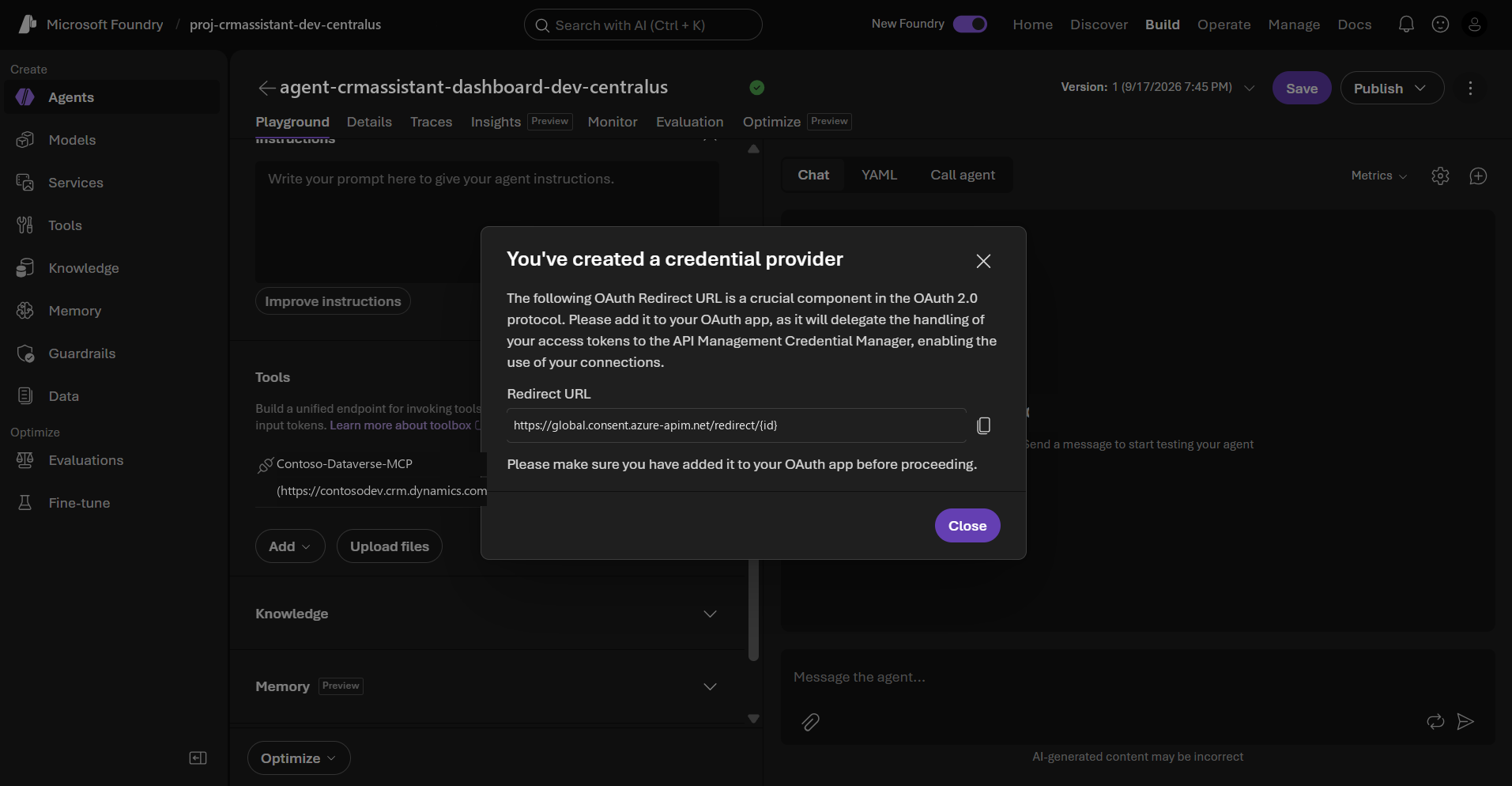Click the Knowledge sidebar icon
The width and height of the screenshot is (1512, 786).
tap(25, 268)
